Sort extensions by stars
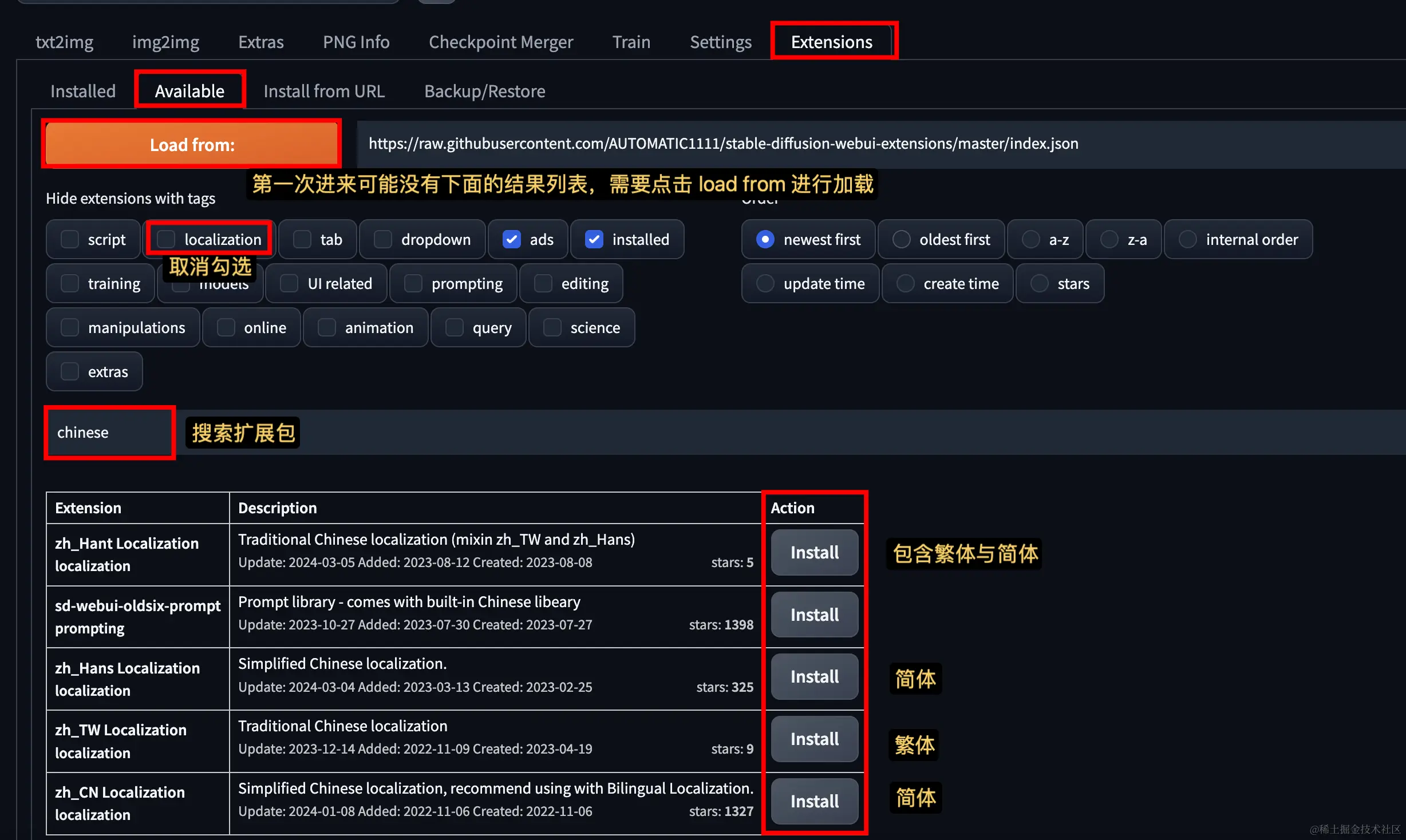This screenshot has height=840, width=1406. point(1040,283)
